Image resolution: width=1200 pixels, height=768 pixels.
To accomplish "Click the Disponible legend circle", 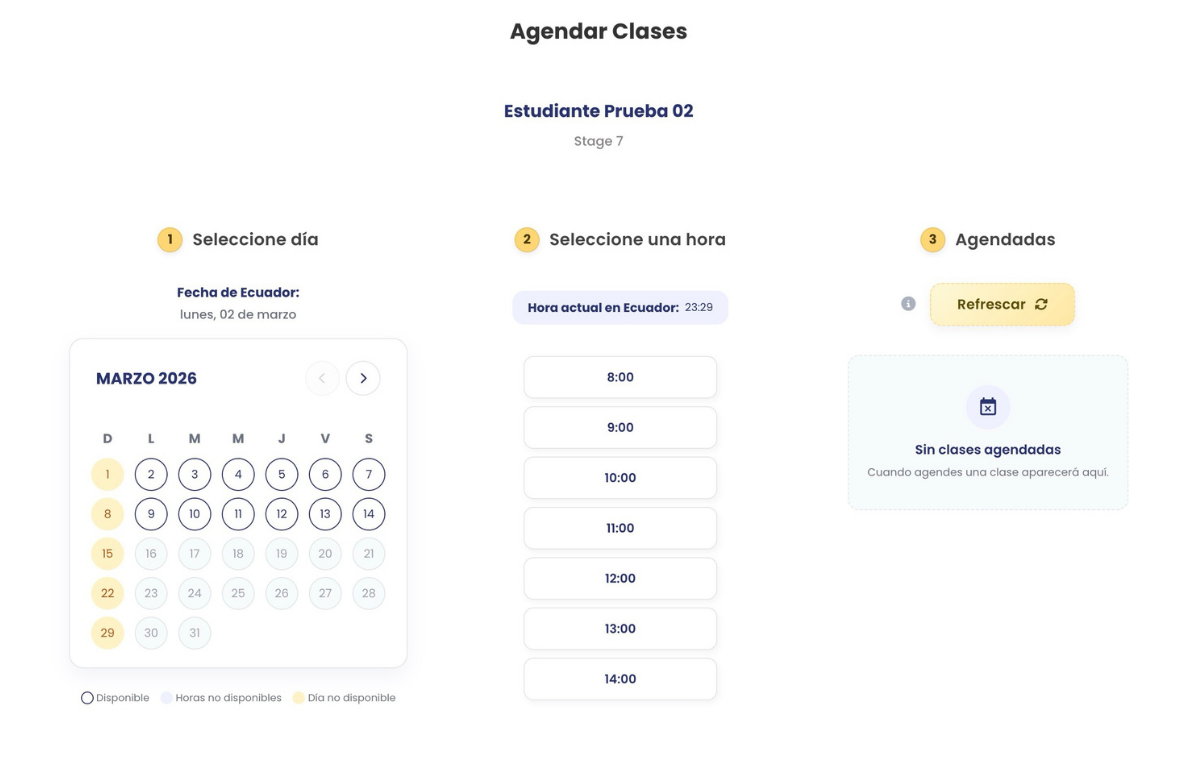I will coord(87,698).
